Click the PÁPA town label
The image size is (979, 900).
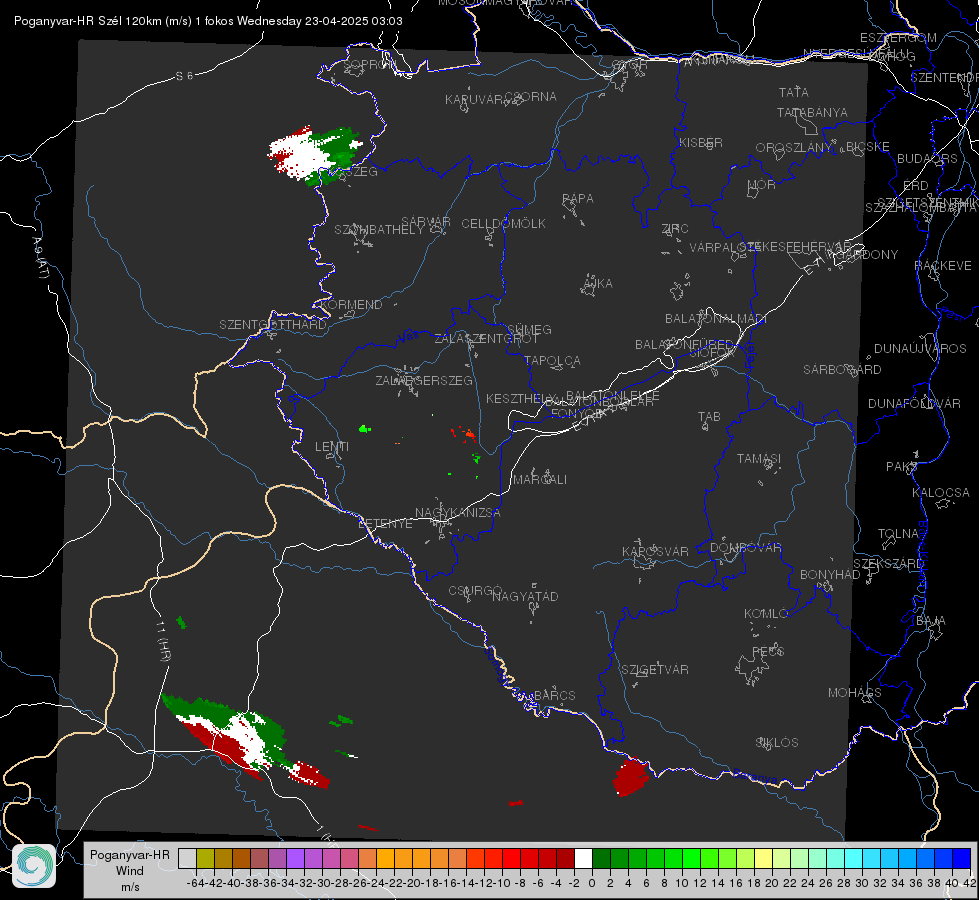click(x=578, y=199)
